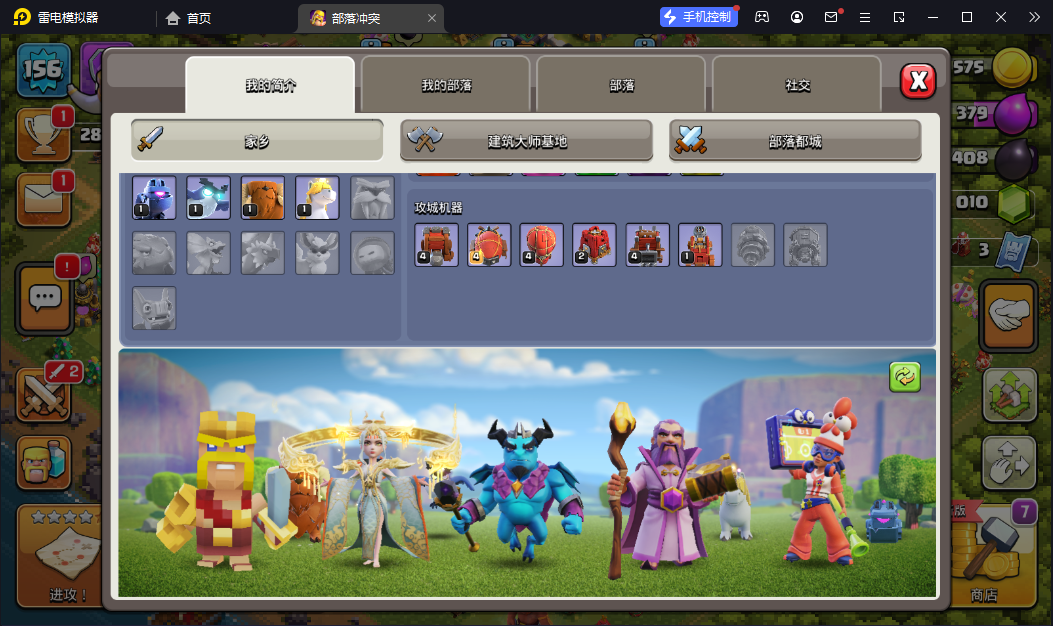Viewport: 1053px width, 626px height.
Task: Tap the Grand Warden in hero scenery
Action: coord(661,490)
